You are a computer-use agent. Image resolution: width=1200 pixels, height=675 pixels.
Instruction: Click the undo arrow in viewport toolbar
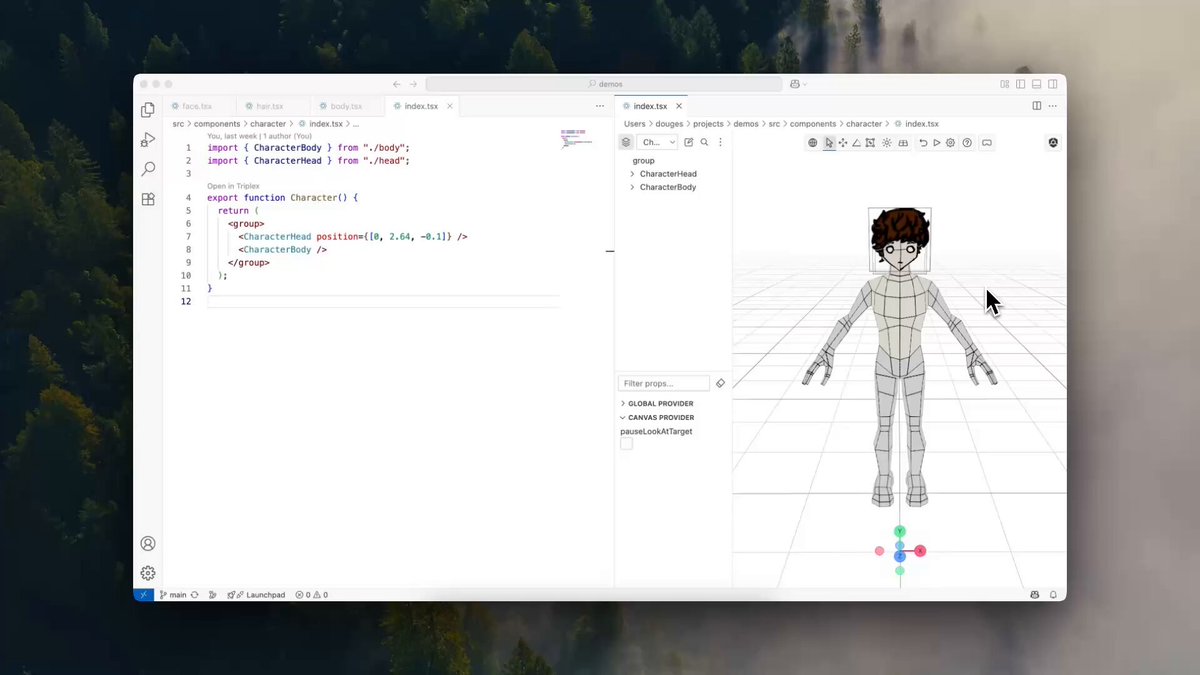coord(923,143)
